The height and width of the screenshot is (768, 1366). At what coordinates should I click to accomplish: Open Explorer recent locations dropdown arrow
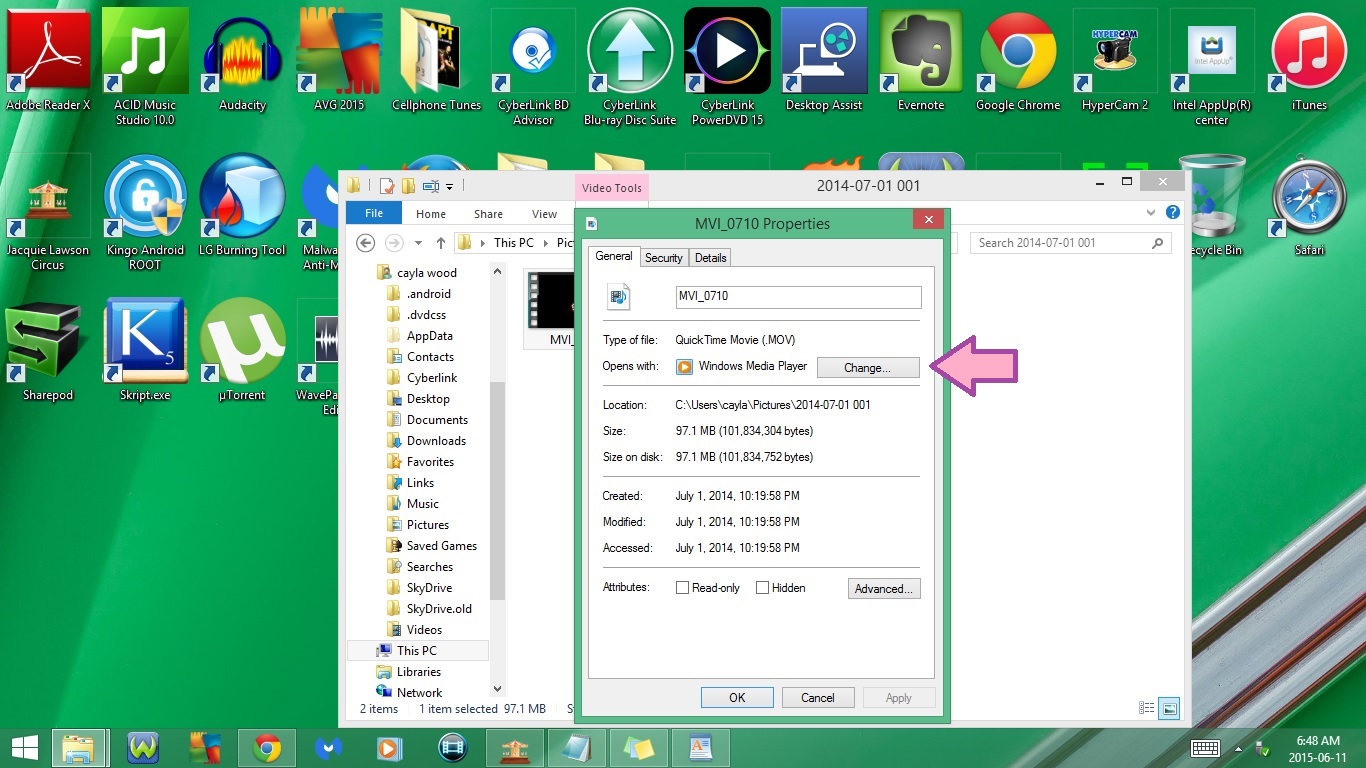pyautogui.click(x=418, y=243)
